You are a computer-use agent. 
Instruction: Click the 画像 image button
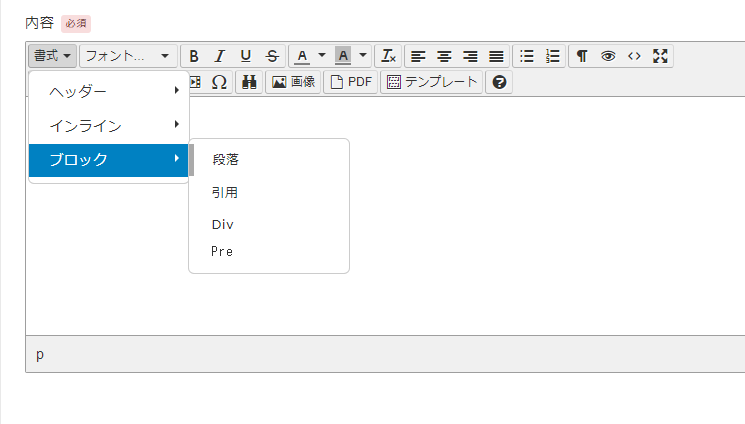point(293,82)
